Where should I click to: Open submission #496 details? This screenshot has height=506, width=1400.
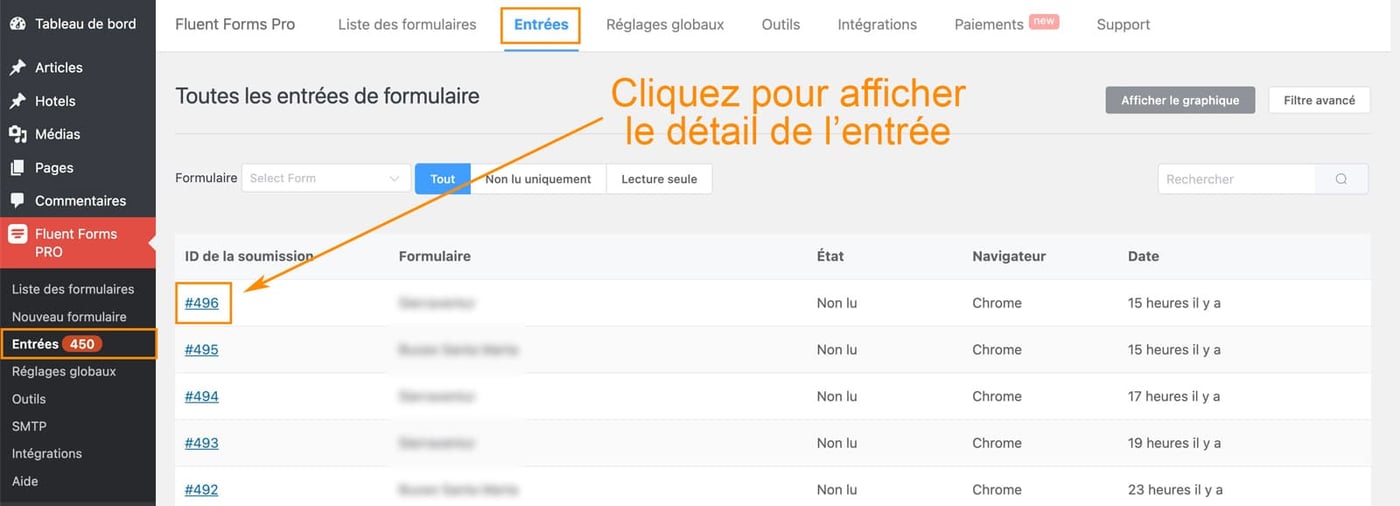[x=201, y=303]
